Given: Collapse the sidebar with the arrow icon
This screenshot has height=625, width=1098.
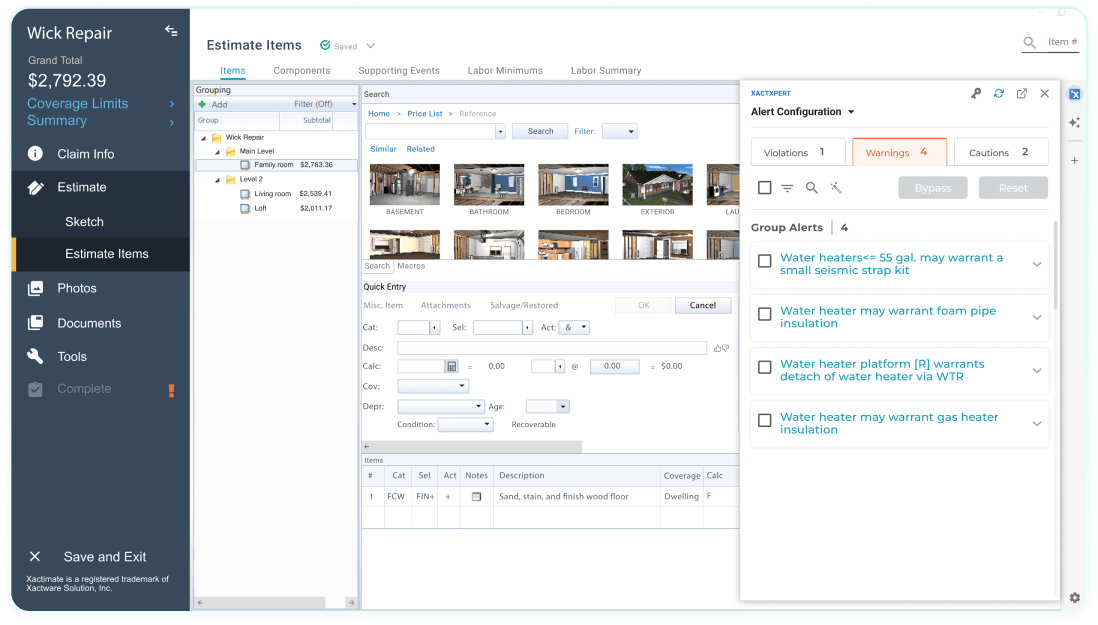Looking at the screenshot, I should click(x=171, y=31).
